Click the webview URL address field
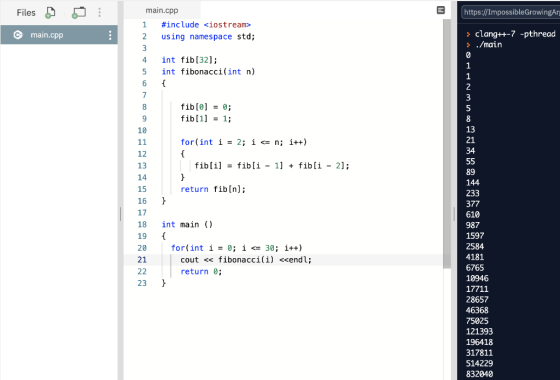 pyautogui.click(x=510, y=12)
